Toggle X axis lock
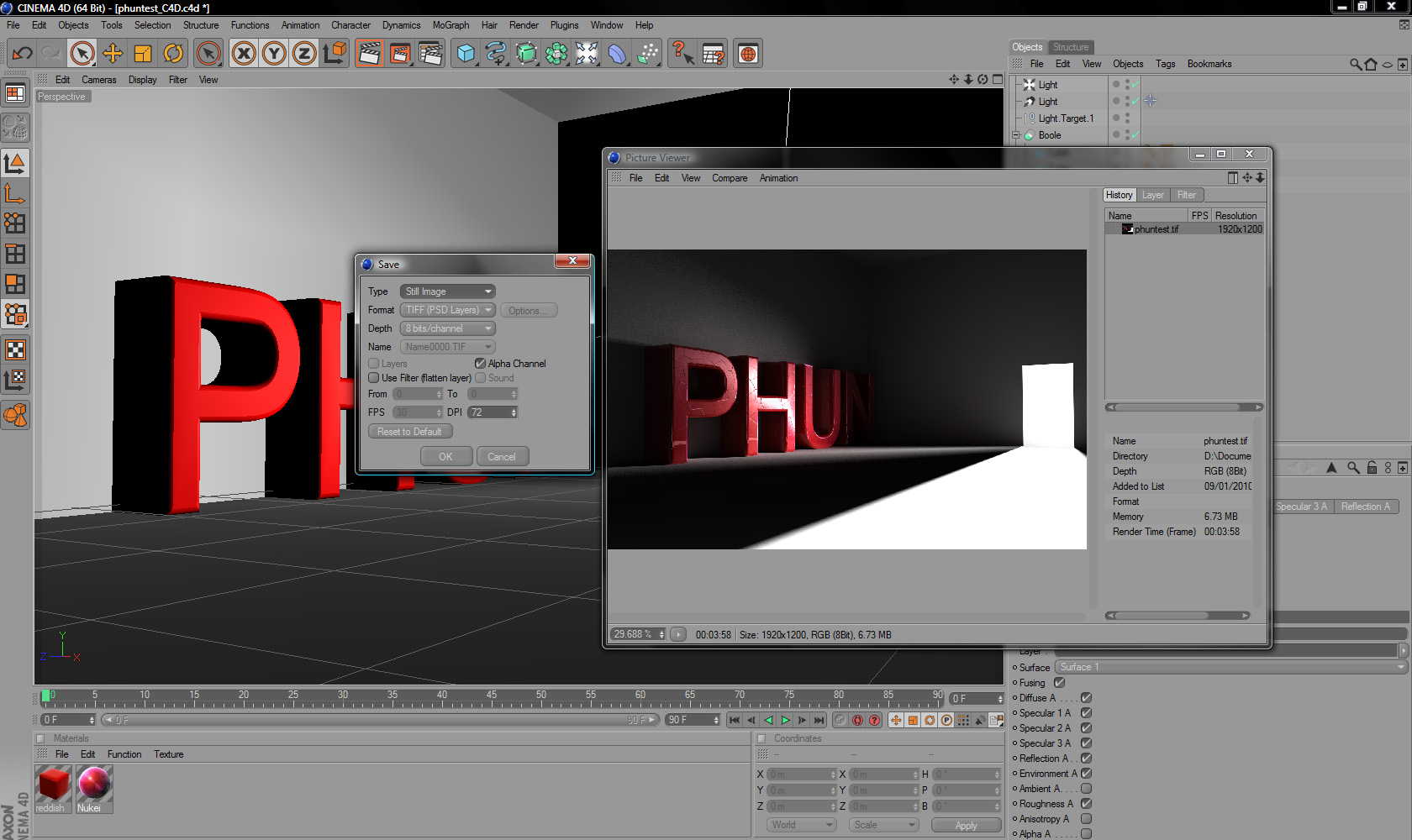This screenshot has width=1412, height=840. click(x=244, y=54)
